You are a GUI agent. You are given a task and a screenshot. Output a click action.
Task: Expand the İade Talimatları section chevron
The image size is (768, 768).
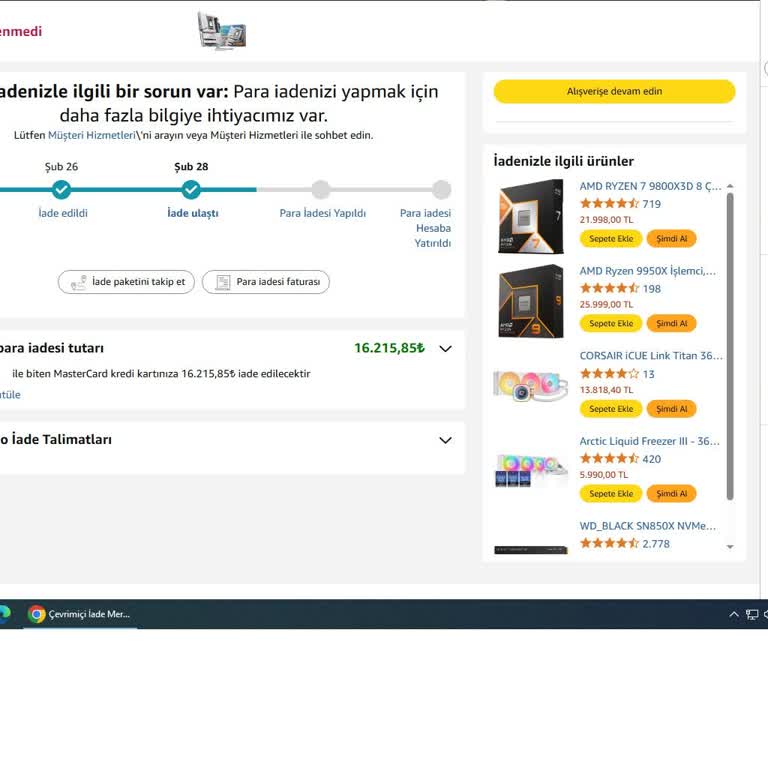point(445,440)
